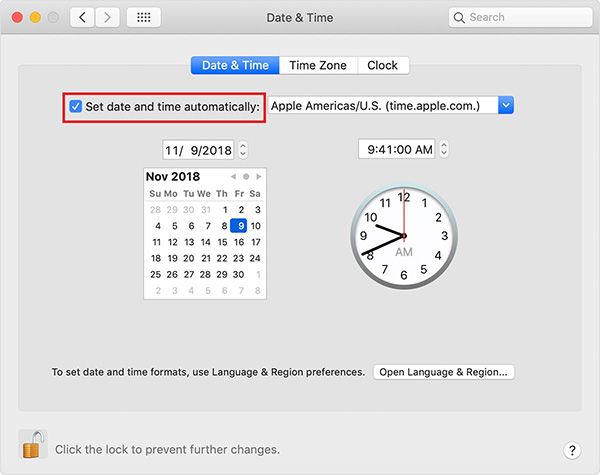Uncheck Set date and time automatically
This screenshot has height=475, width=600.
coord(75,106)
